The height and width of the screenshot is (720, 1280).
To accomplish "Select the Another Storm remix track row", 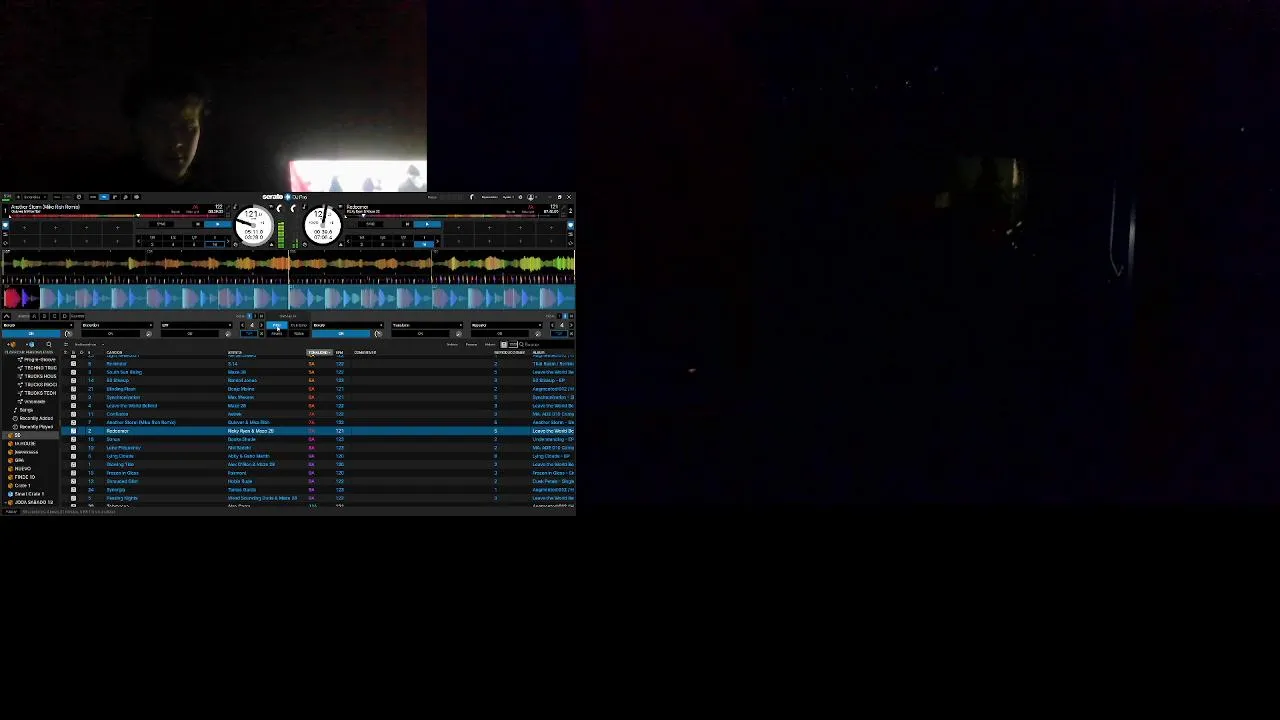I will click(x=318, y=422).
